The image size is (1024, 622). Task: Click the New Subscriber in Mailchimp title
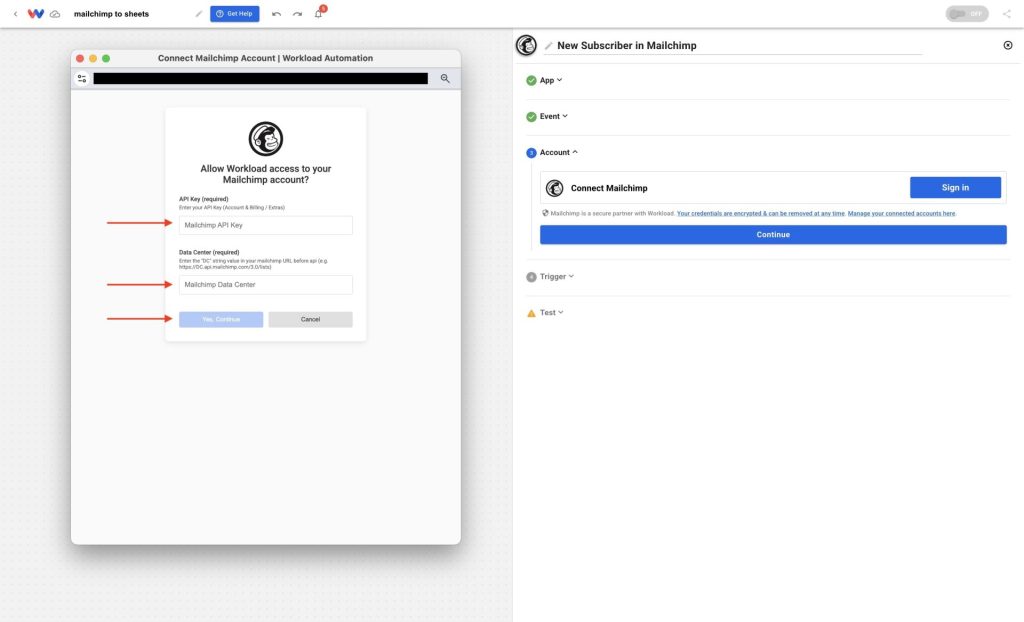(x=627, y=46)
